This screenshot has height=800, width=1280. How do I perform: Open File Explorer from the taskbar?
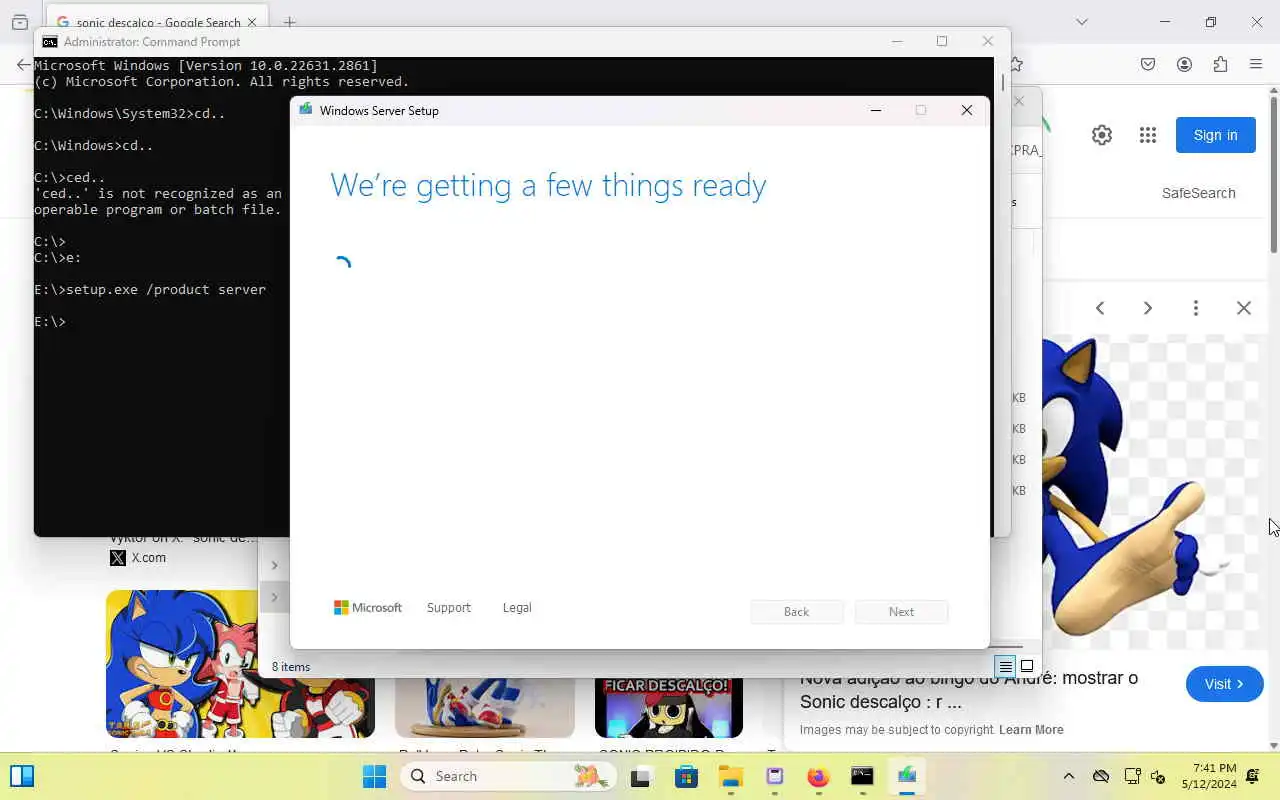coord(730,776)
